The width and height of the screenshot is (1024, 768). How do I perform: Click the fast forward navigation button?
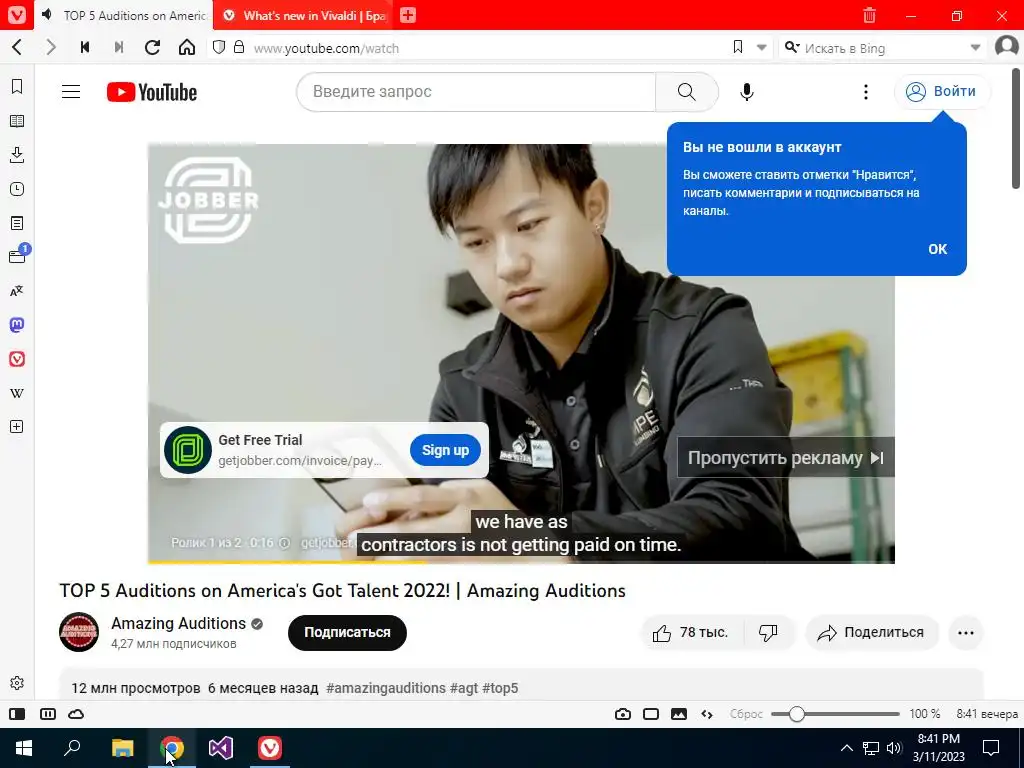[119, 47]
